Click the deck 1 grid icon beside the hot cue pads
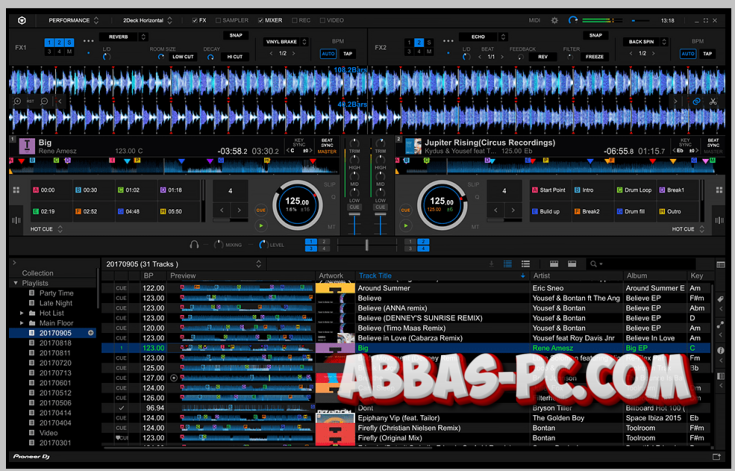735x471 pixels. (16, 190)
